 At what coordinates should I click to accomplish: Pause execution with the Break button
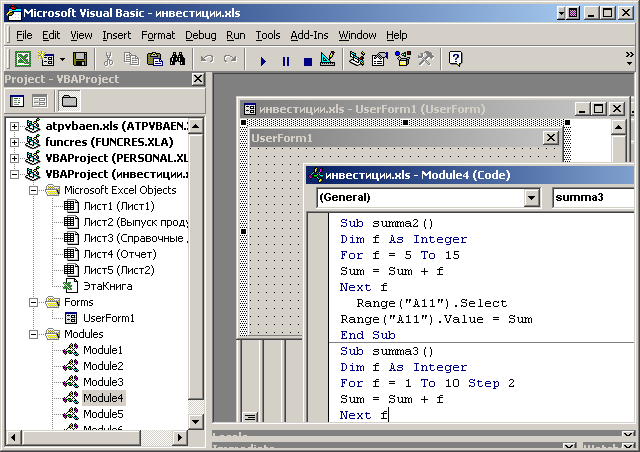(x=286, y=61)
